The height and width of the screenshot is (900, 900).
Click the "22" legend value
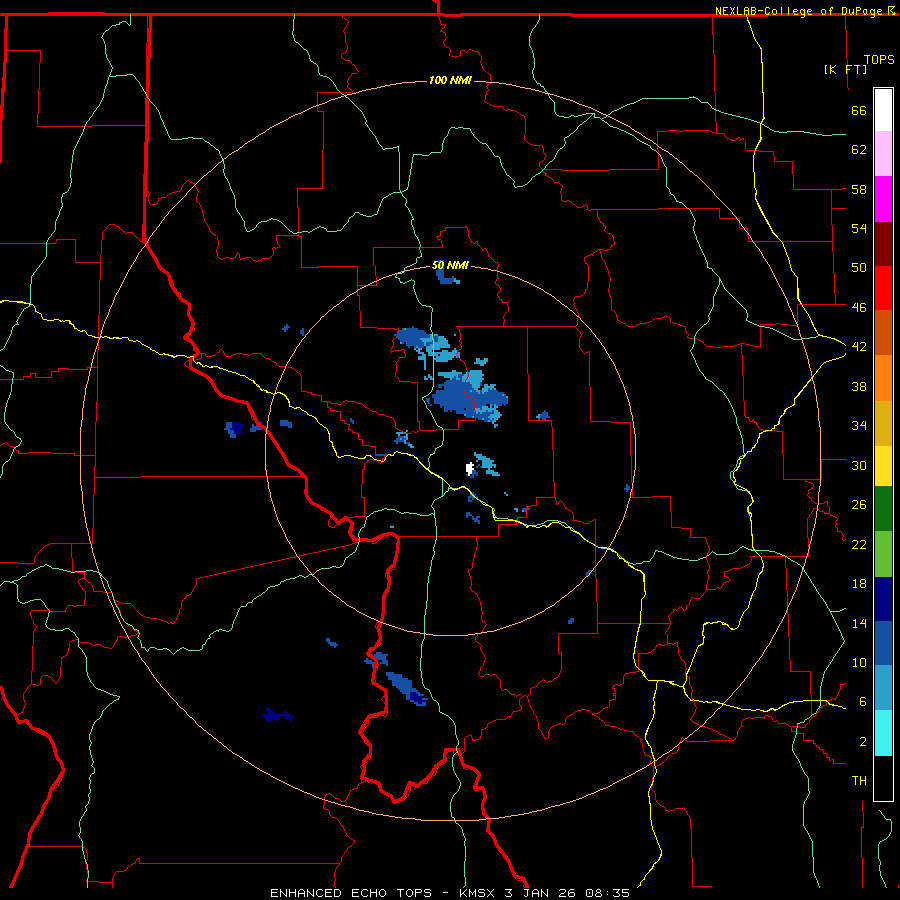point(859,545)
